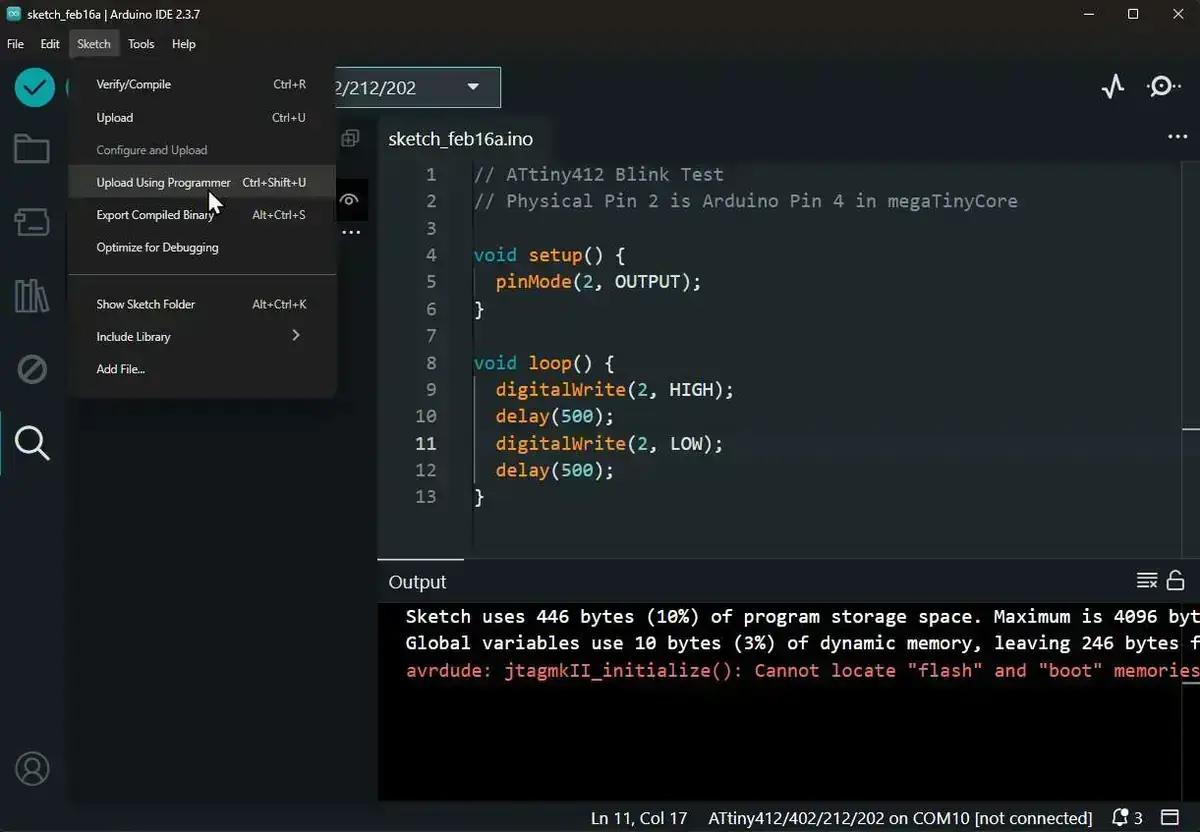Toggle the output scroll lock icon
The image size is (1200, 832).
(x=1176, y=580)
